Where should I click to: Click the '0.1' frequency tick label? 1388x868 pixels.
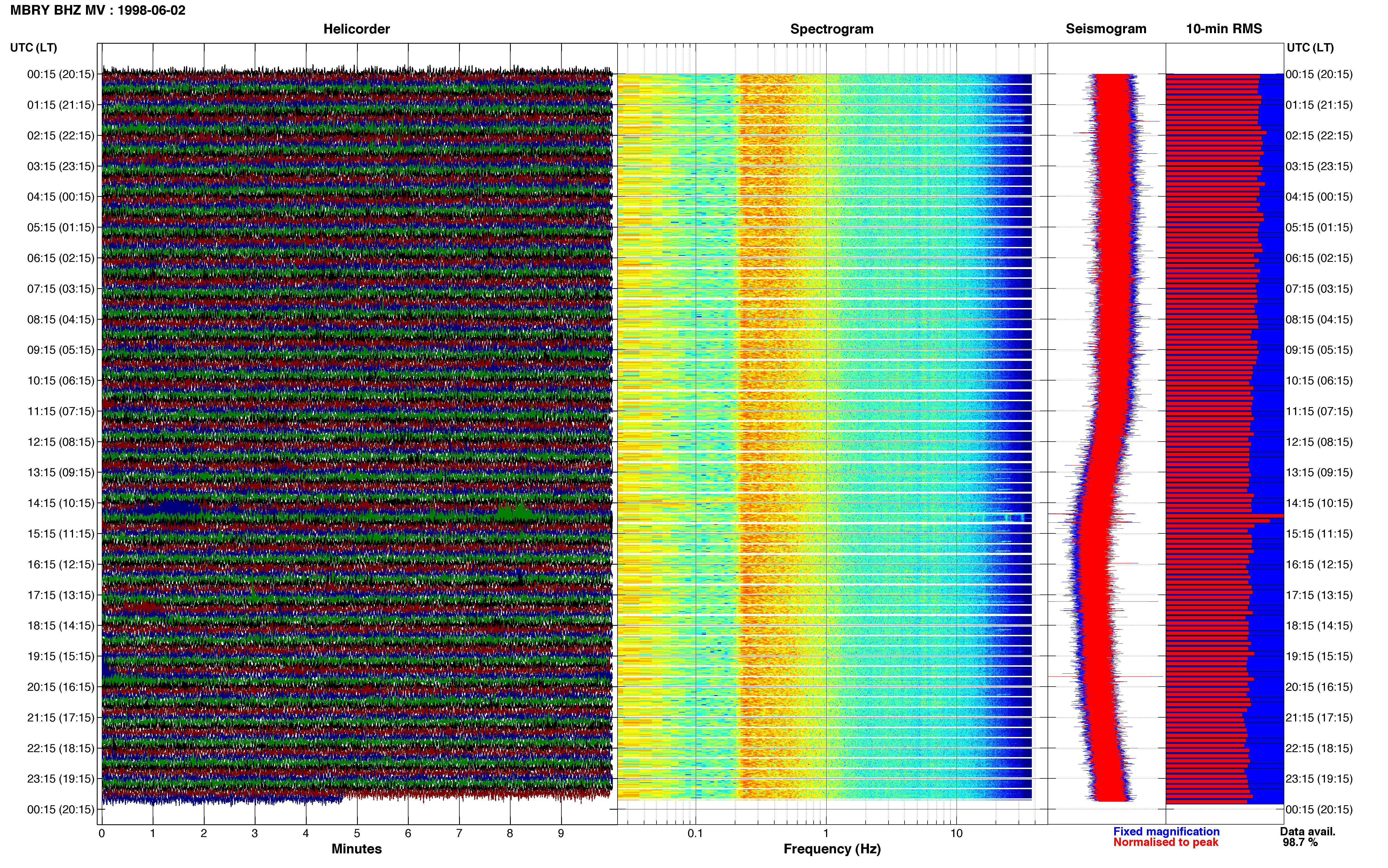pos(695,833)
